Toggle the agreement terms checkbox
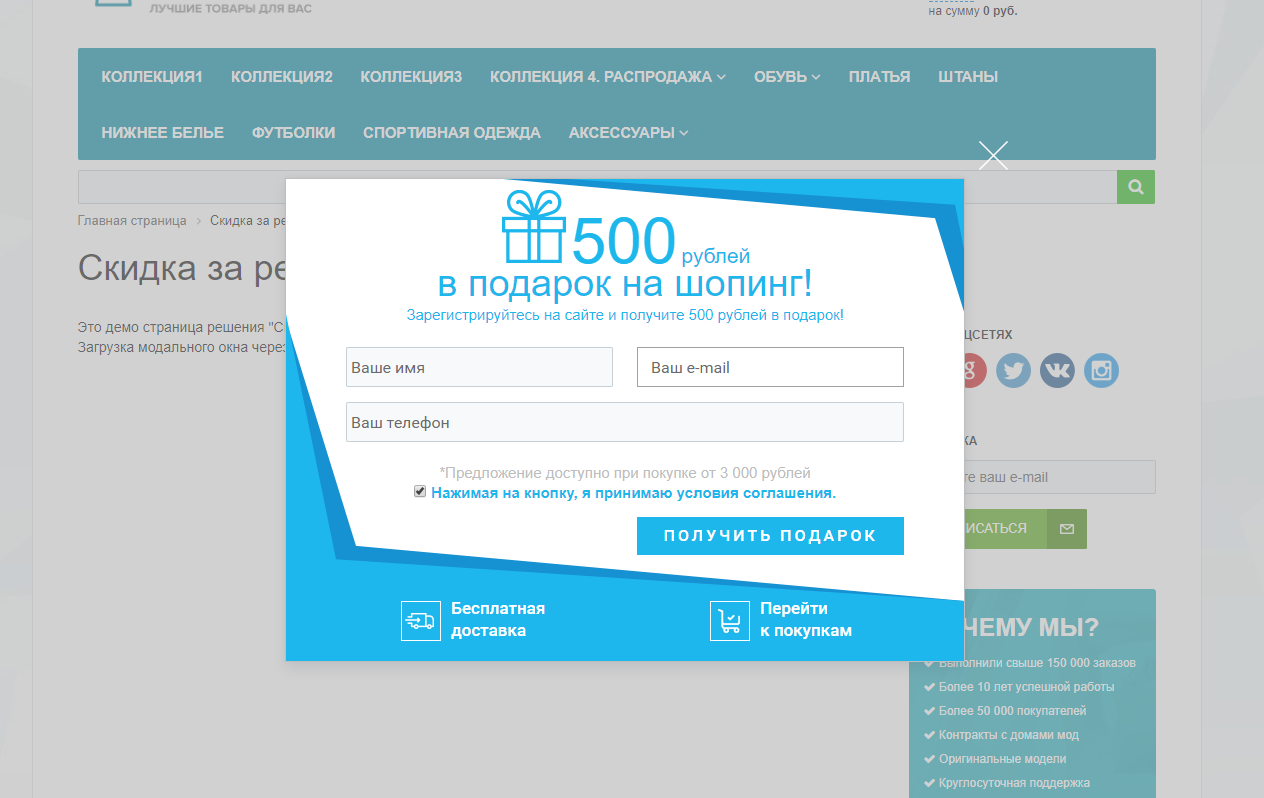 [x=420, y=492]
